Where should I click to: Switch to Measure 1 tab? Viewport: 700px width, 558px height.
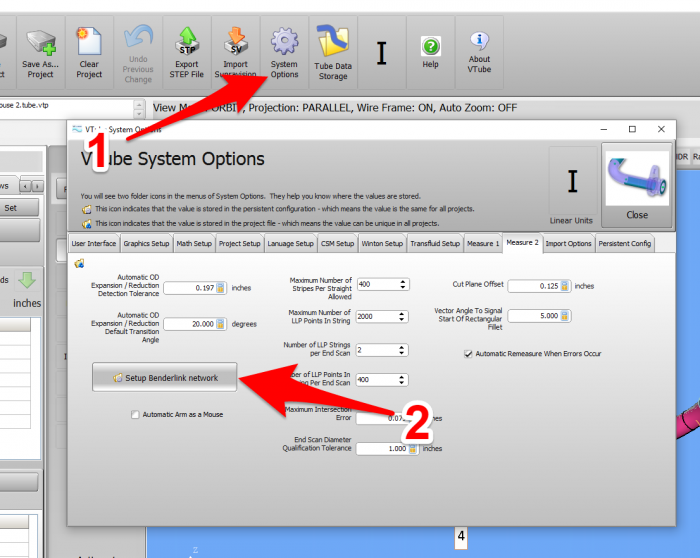click(483, 244)
